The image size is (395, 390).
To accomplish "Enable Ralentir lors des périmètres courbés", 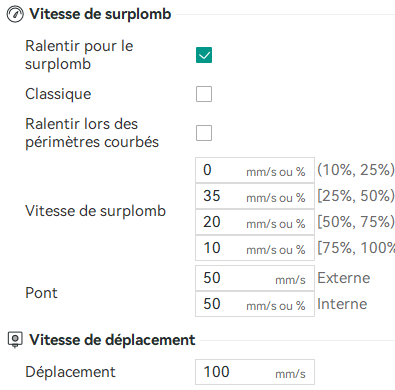I will pyautogui.click(x=204, y=133).
